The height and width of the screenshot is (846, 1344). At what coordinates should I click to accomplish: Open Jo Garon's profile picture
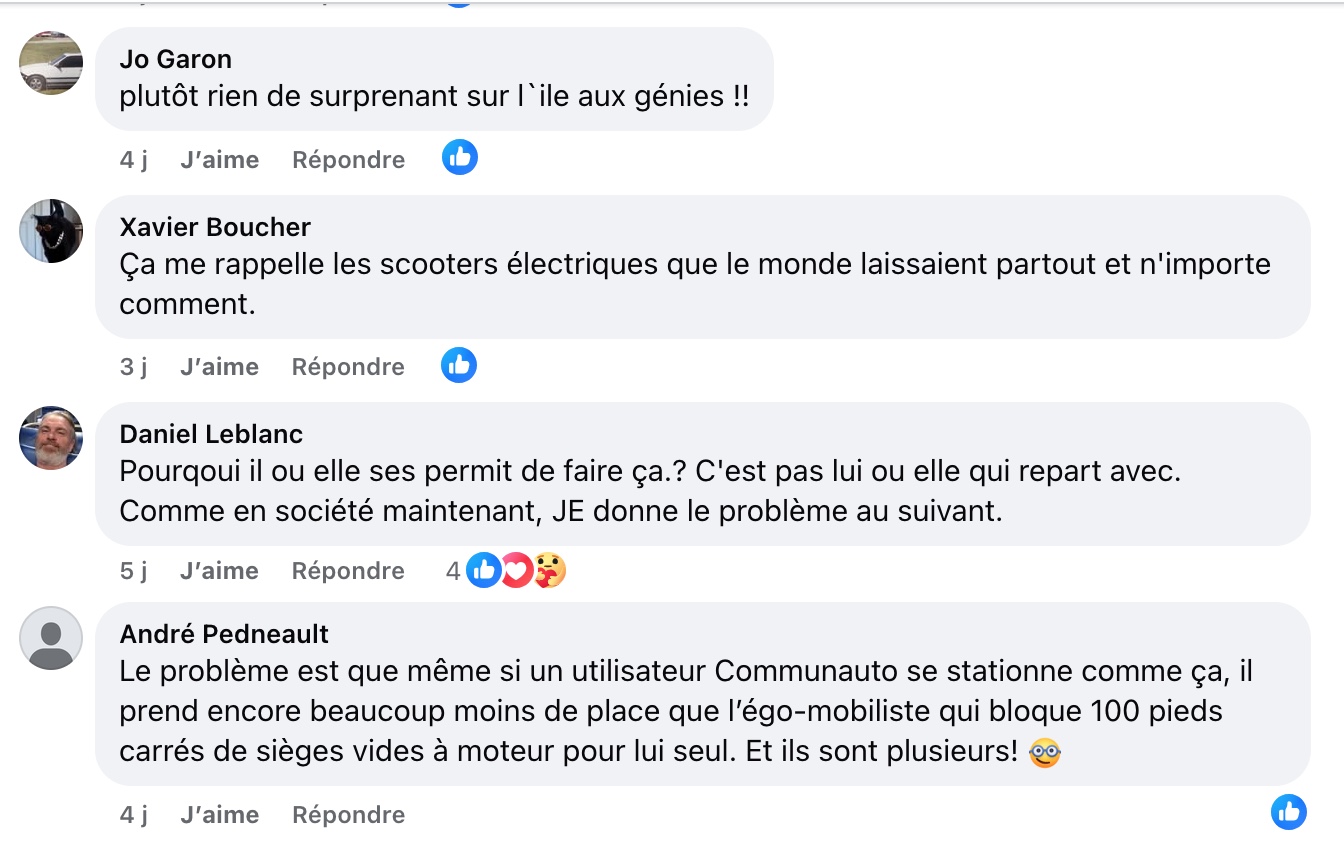click(51, 63)
